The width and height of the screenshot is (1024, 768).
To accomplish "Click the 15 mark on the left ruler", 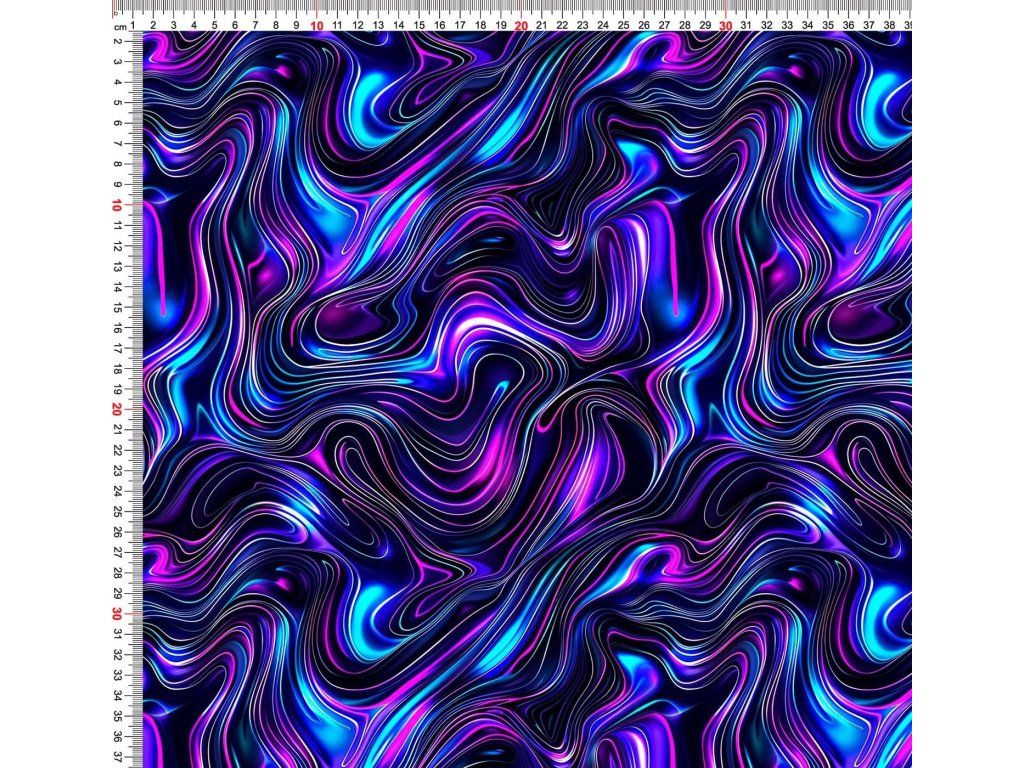I will coord(118,307).
